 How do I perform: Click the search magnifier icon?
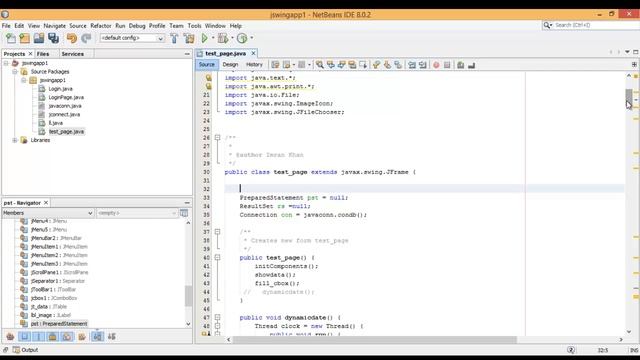(x=547, y=25)
